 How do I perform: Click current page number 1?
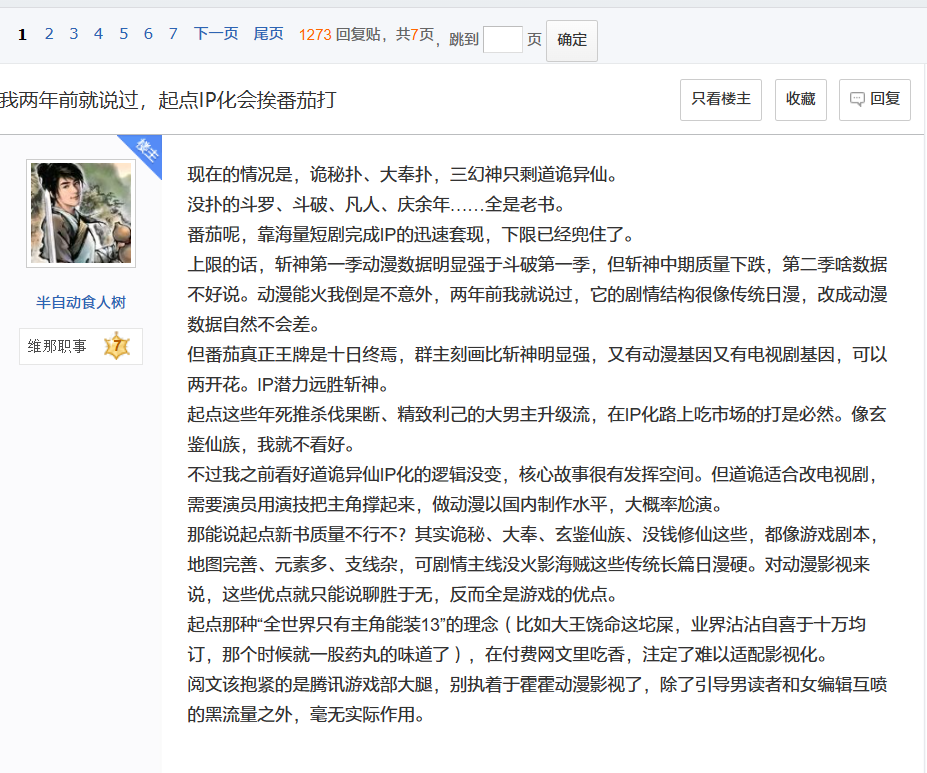coord(22,34)
